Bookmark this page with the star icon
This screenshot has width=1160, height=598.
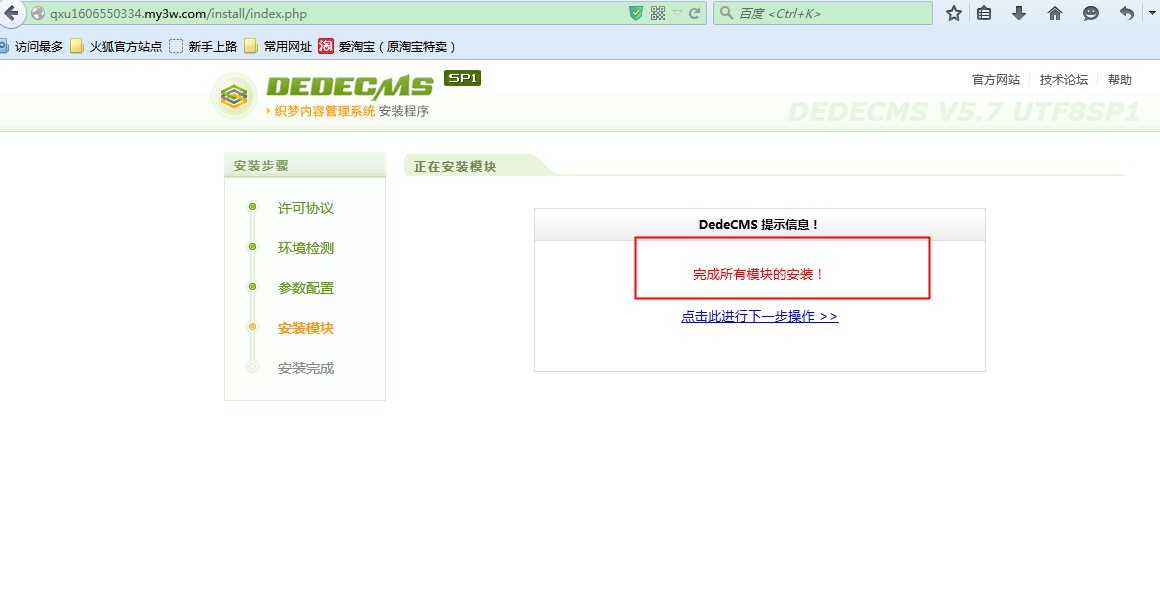pyautogui.click(x=954, y=13)
